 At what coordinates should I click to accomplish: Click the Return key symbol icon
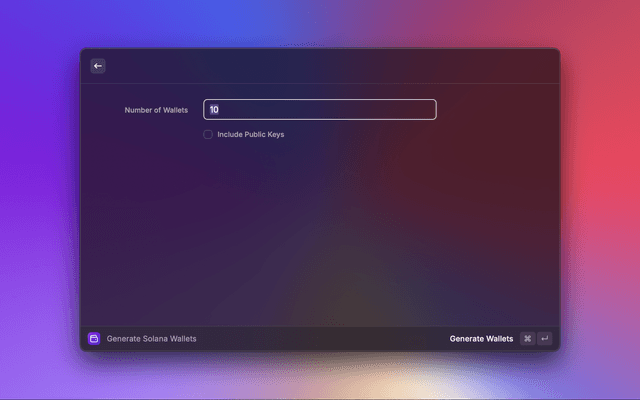click(x=544, y=339)
